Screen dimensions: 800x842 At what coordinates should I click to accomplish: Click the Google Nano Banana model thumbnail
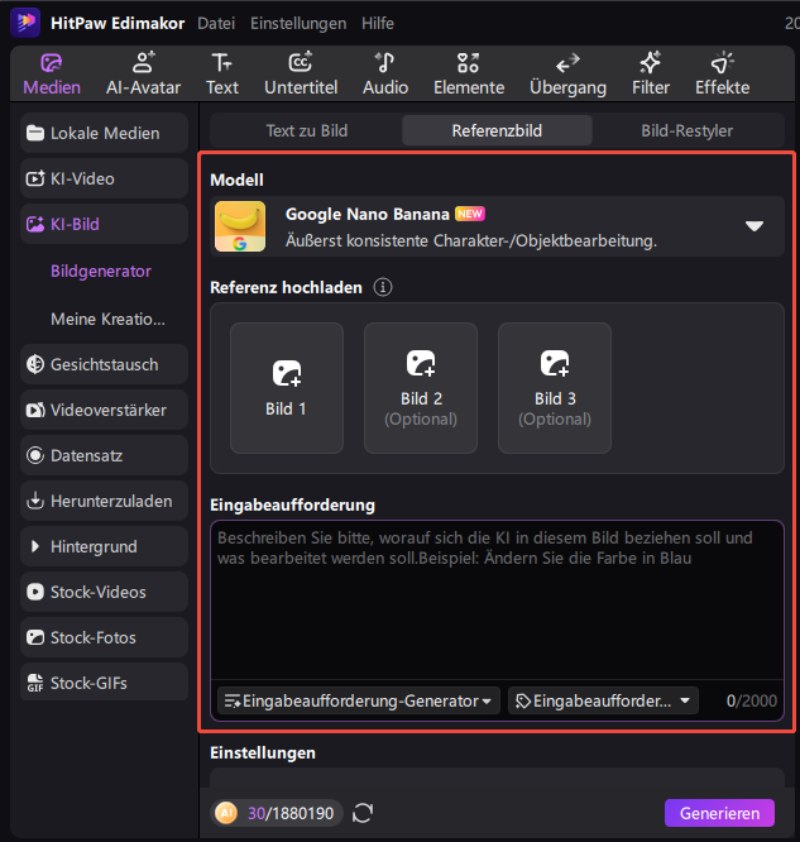(240, 226)
